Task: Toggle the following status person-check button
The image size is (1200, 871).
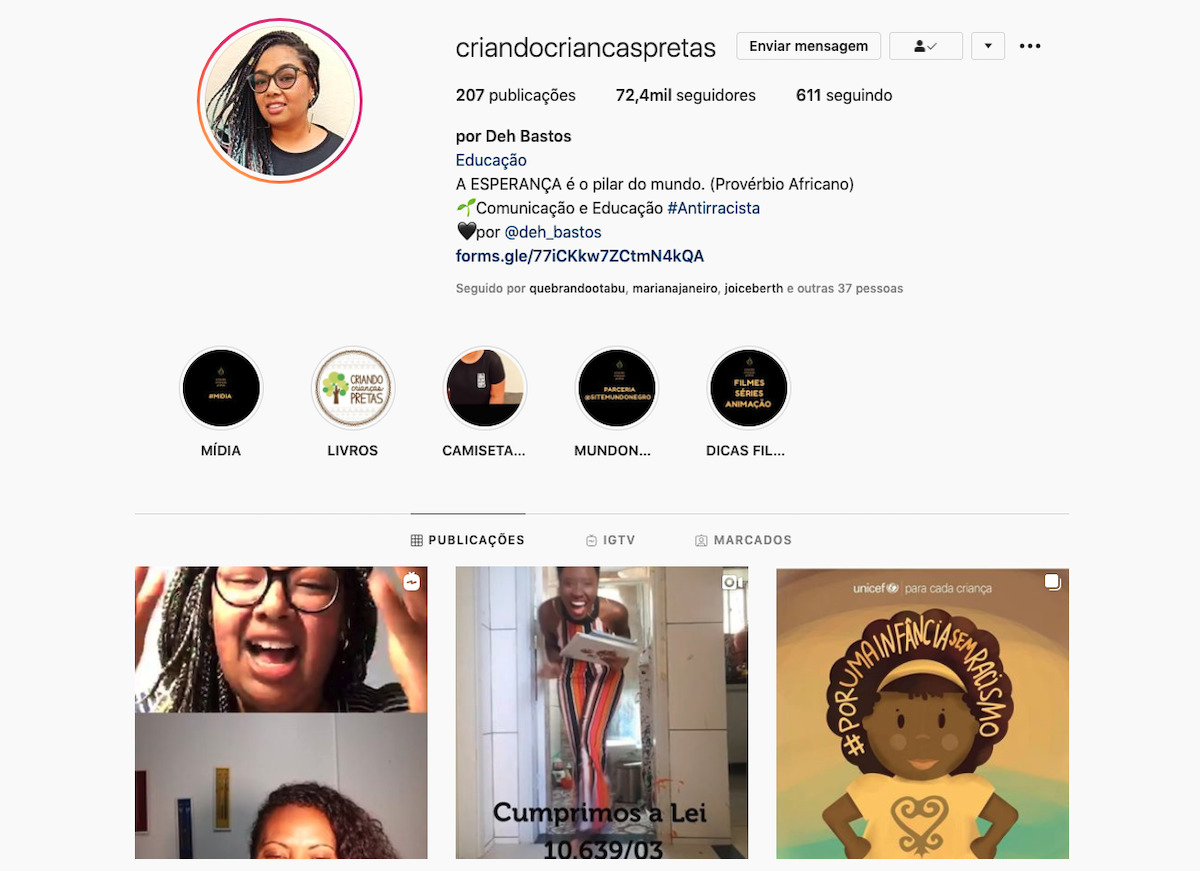Action: (x=926, y=46)
